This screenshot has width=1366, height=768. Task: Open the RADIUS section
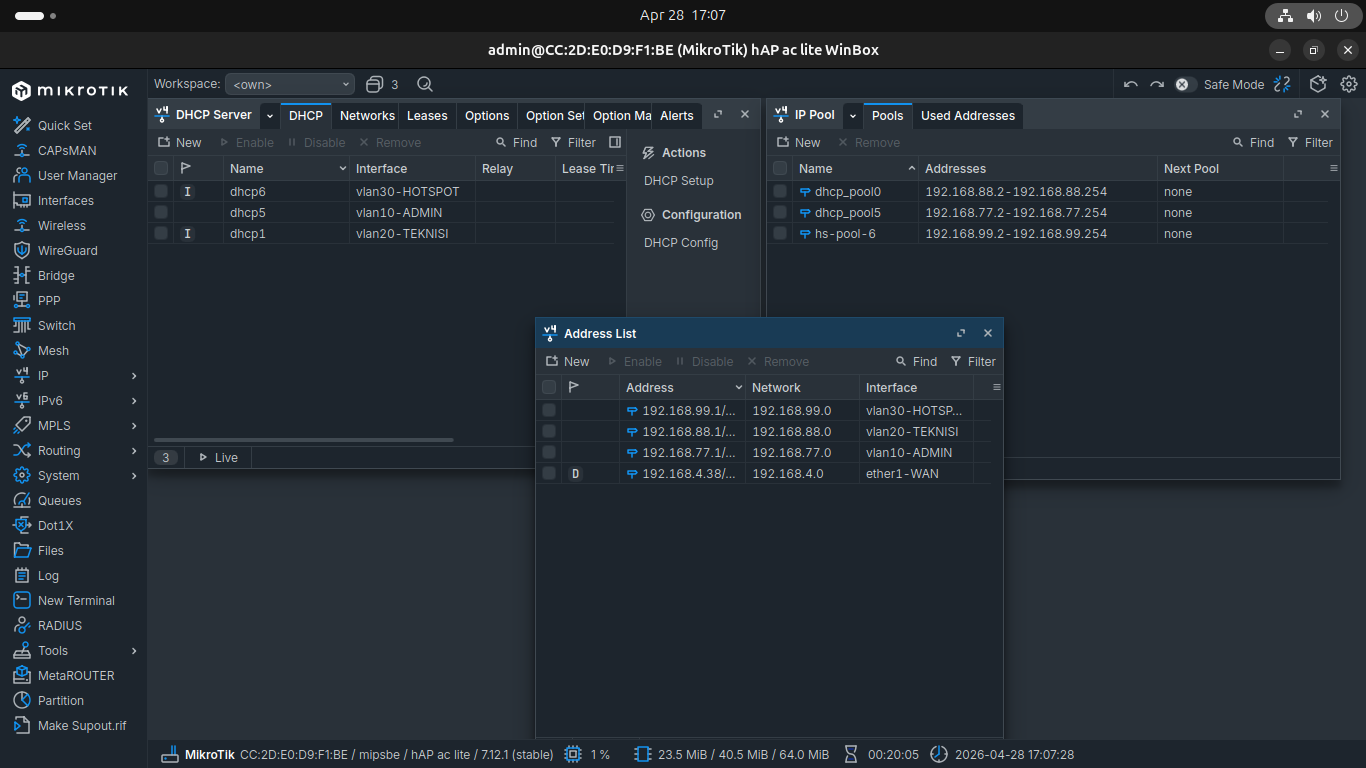(x=60, y=625)
